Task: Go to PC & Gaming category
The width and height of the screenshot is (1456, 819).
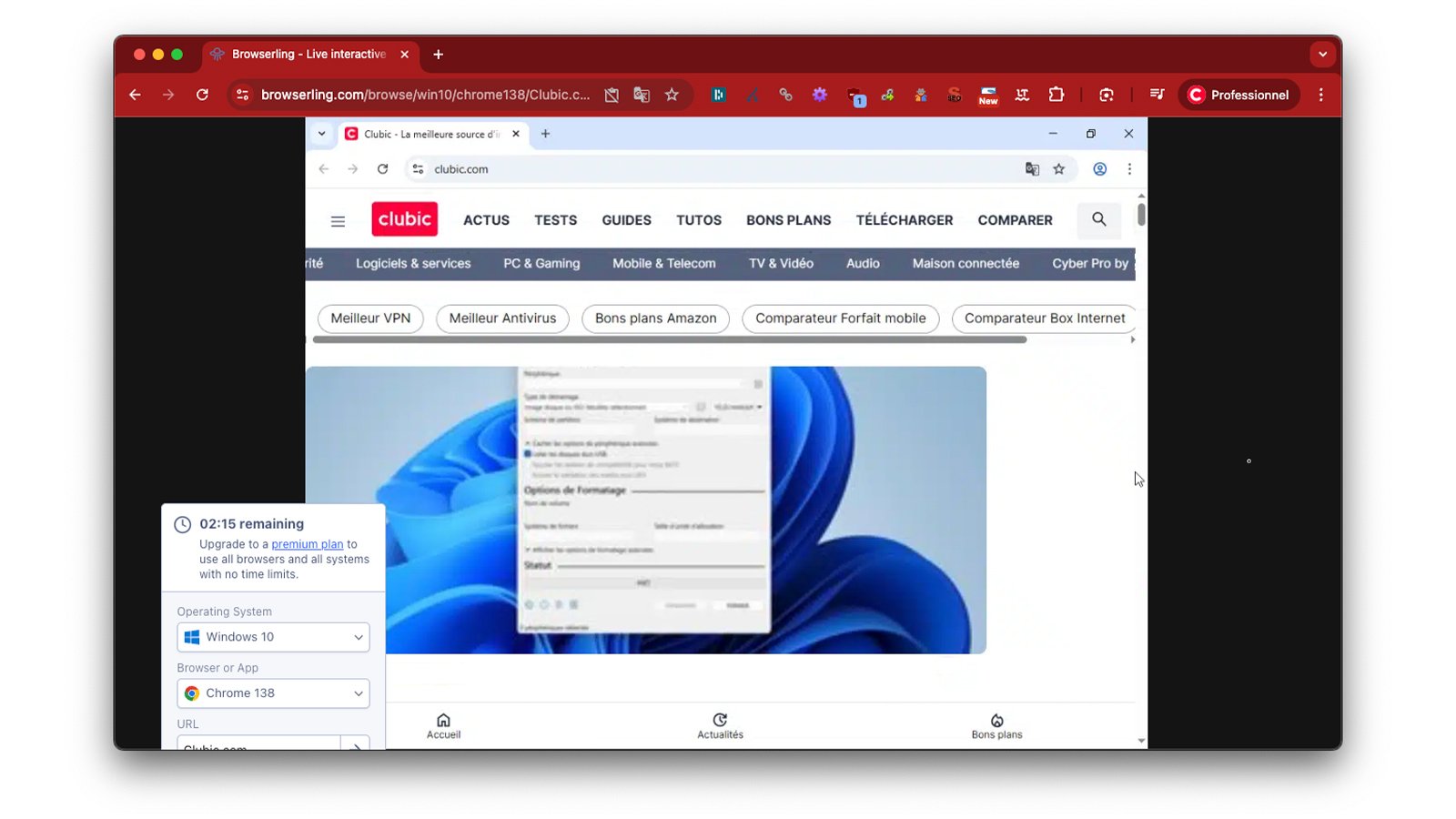Action: coord(541,264)
